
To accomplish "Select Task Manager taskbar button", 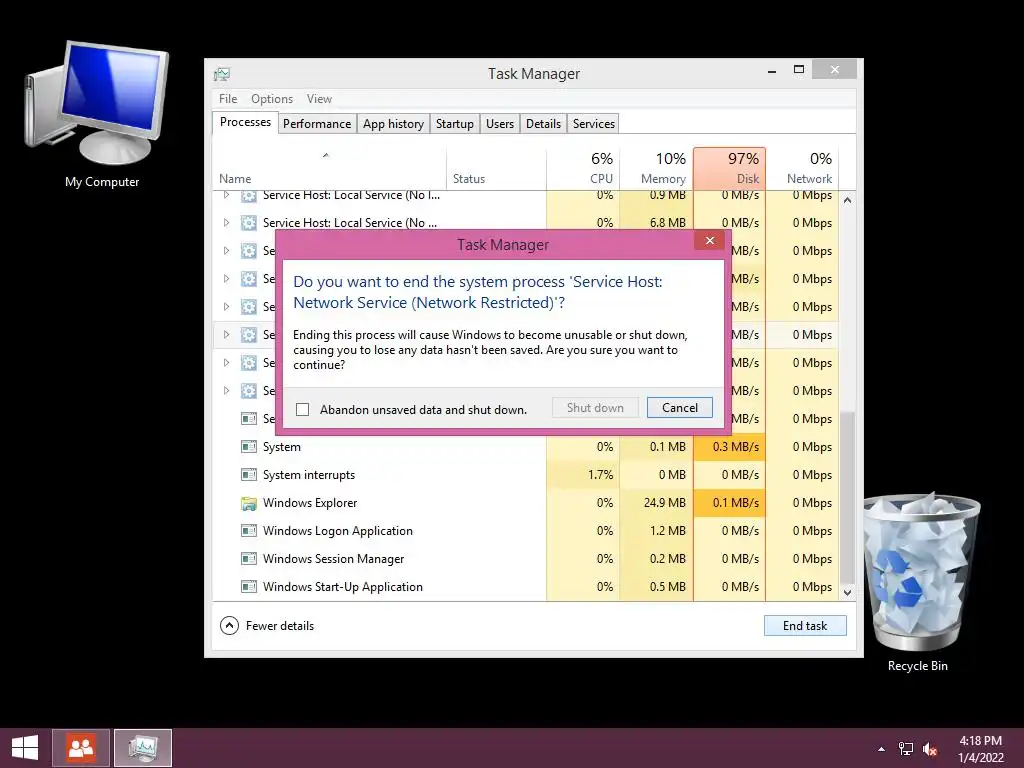I will 143,748.
